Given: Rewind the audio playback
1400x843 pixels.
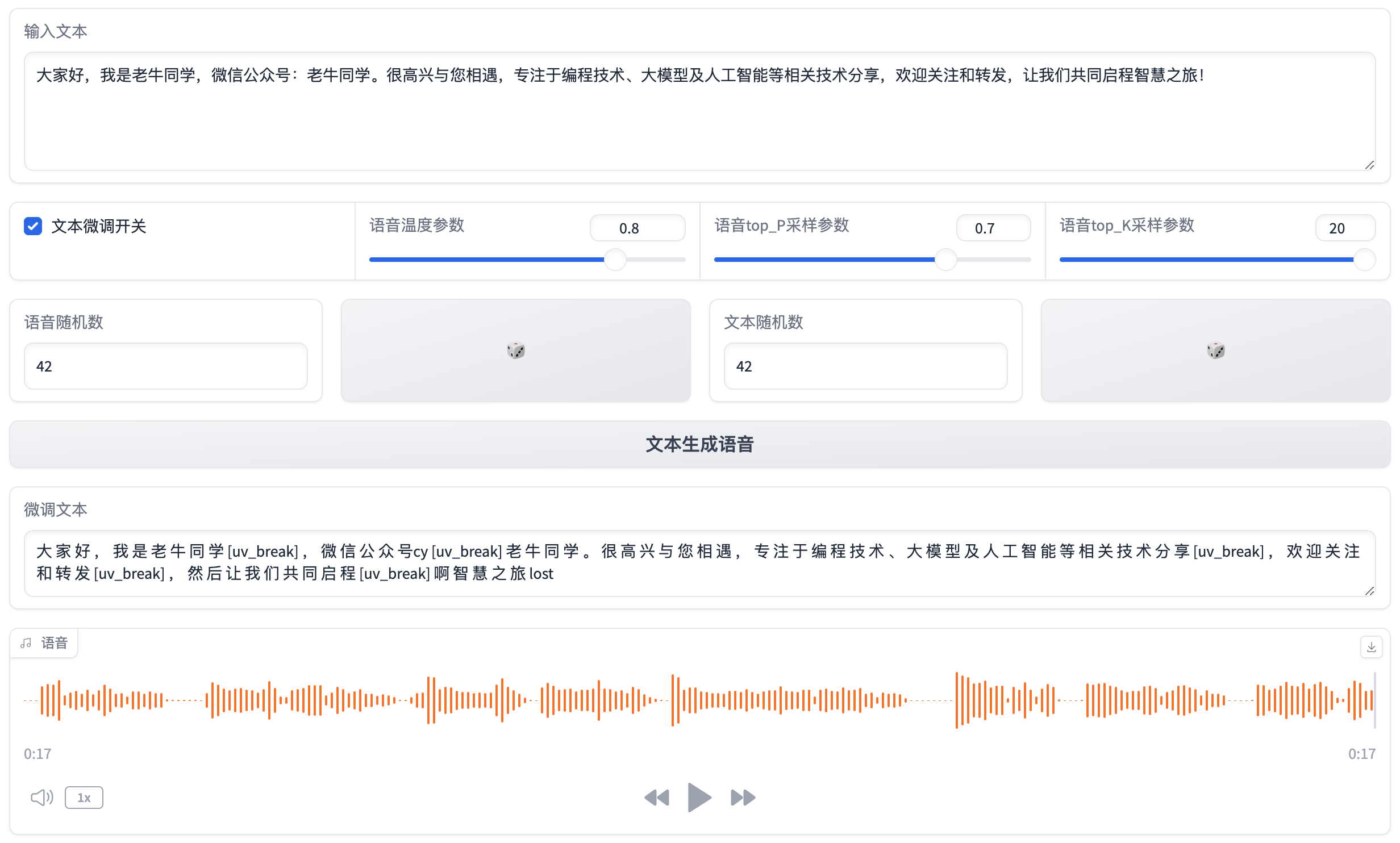Looking at the screenshot, I should (657, 798).
